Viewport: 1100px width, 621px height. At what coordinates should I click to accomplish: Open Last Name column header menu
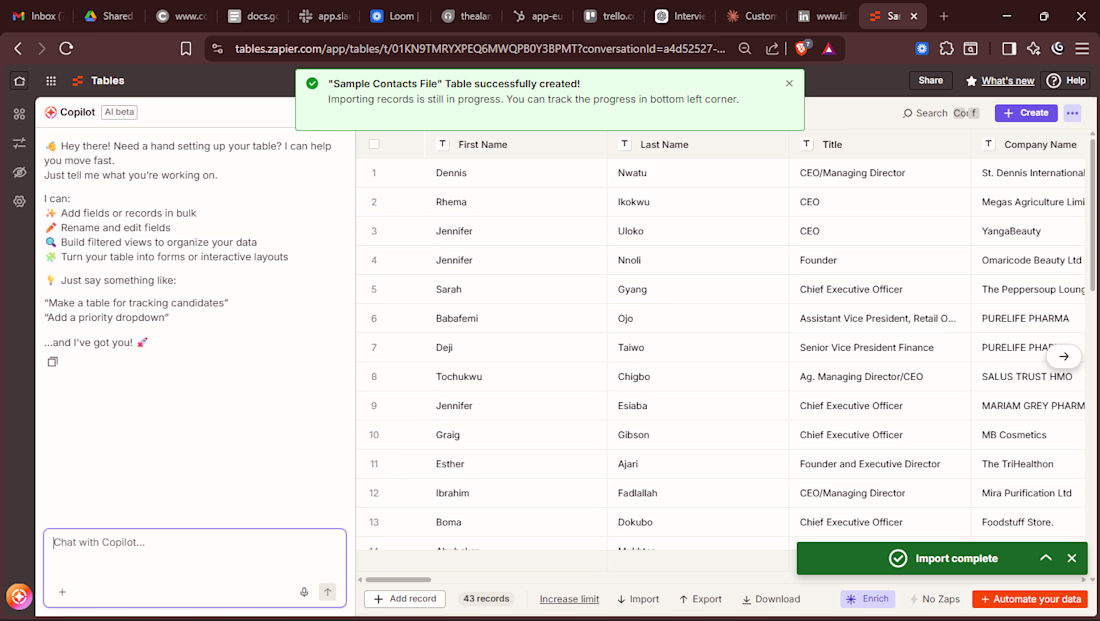[x=698, y=145]
